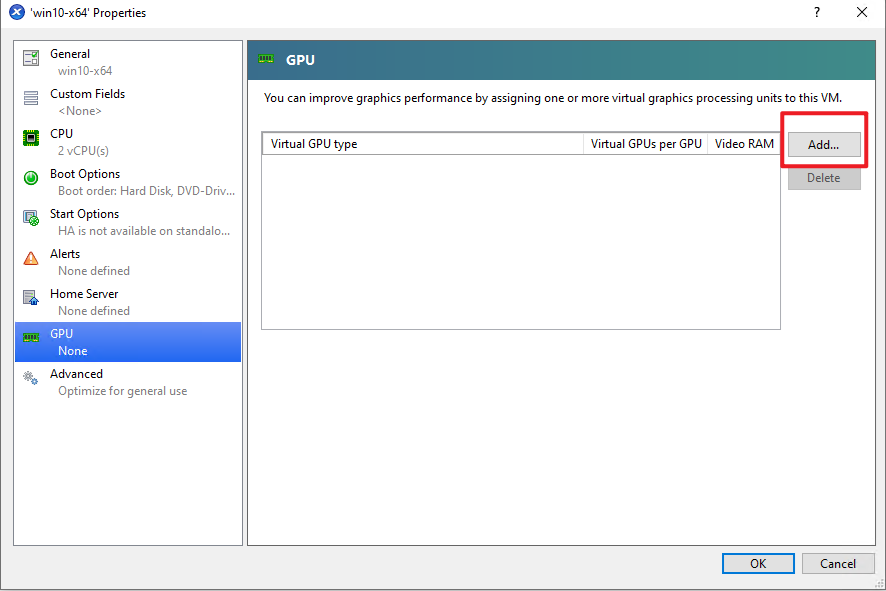Screen dimensions: 886x591
Task: Cancel the Properties dialog
Action: click(x=838, y=563)
